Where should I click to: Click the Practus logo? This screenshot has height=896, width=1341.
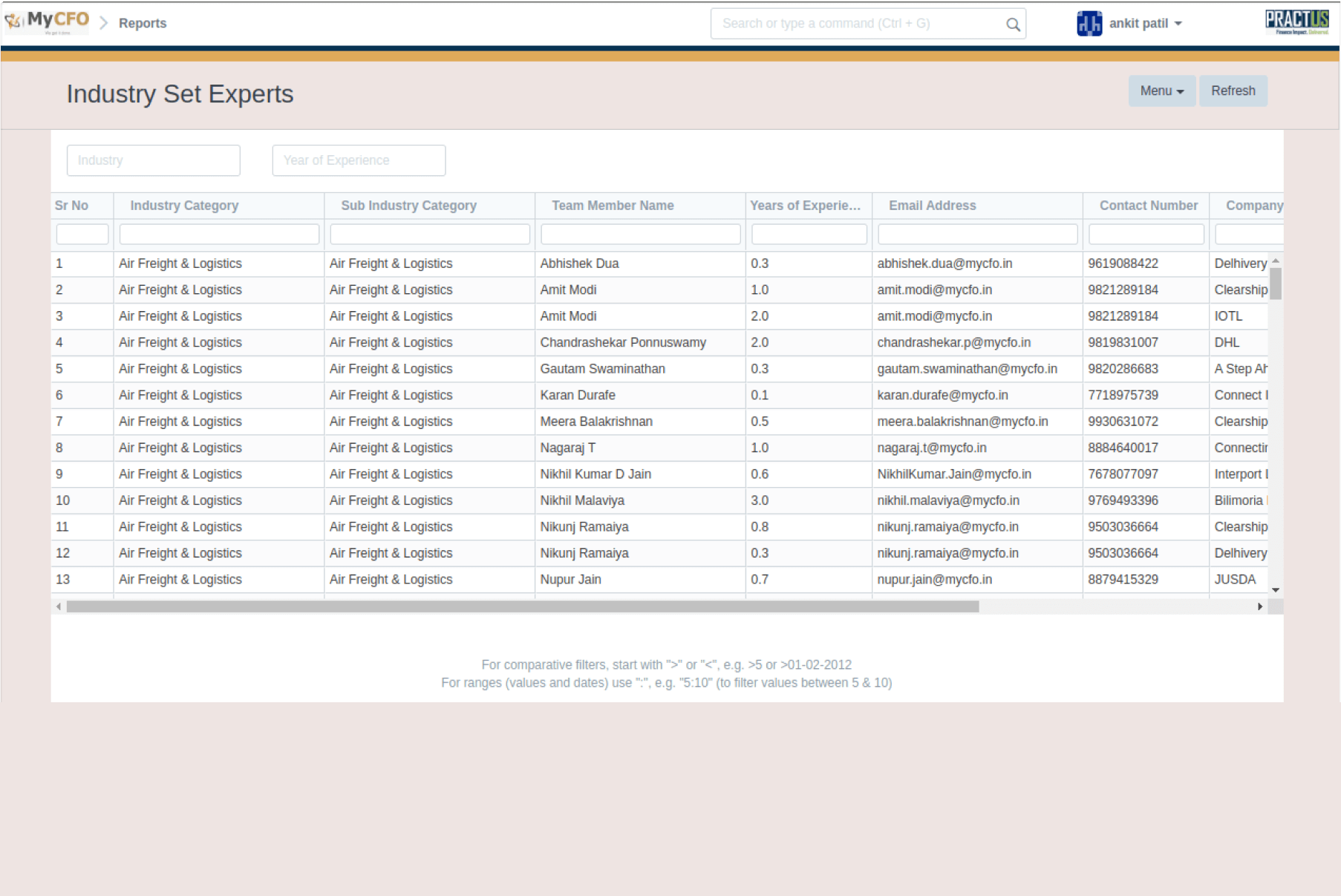(x=1296, y=22)
